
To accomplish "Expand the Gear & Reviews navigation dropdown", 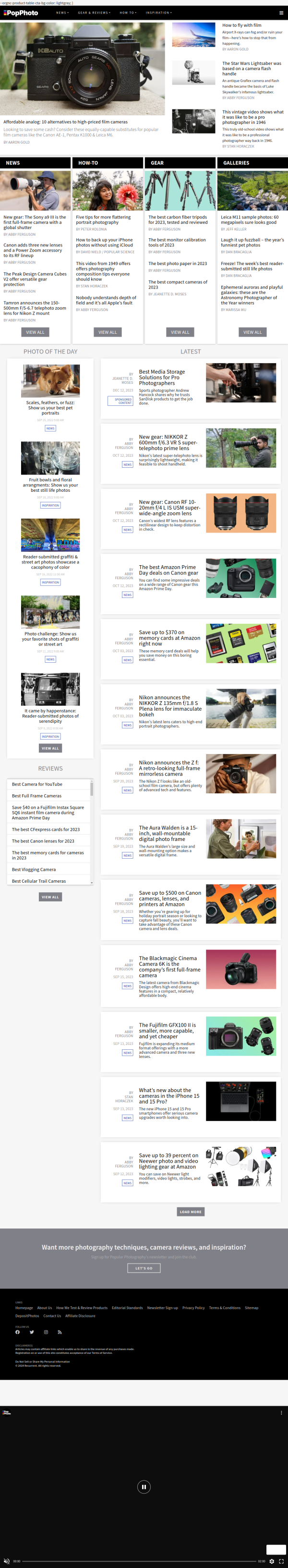I will tap(95, 12).
